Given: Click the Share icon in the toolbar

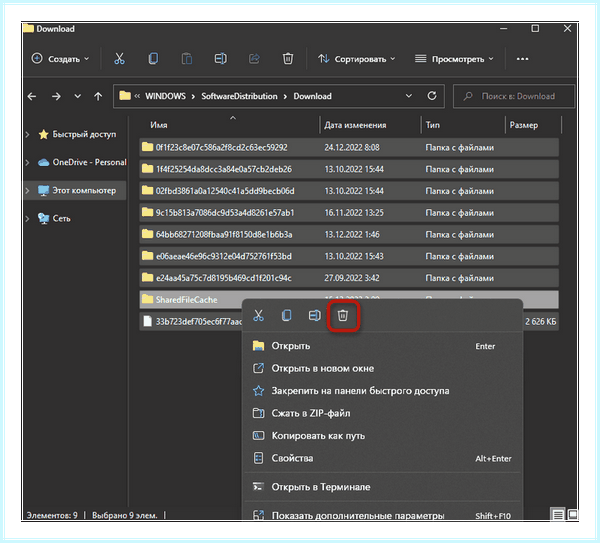Looking at the screenshot, I should [254, 59].
